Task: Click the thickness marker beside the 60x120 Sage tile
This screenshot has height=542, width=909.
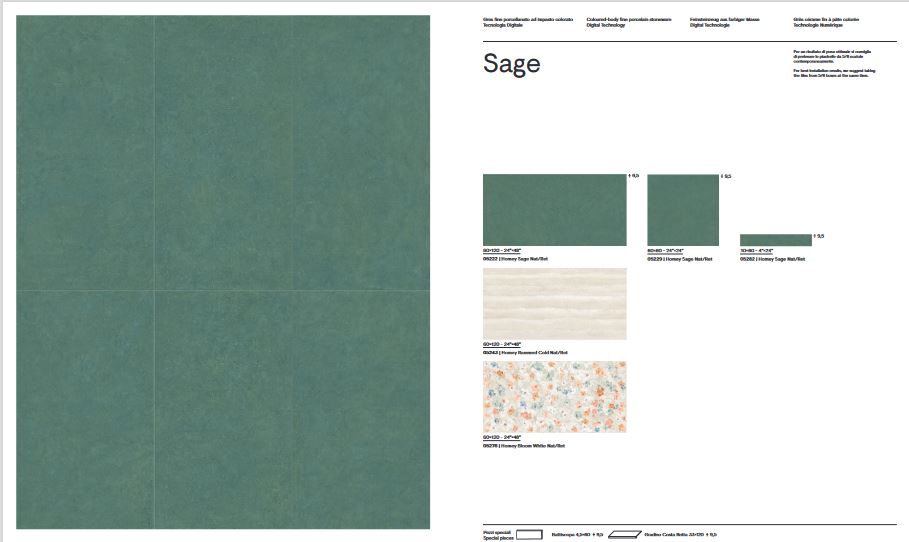Action: coord(633,175)
